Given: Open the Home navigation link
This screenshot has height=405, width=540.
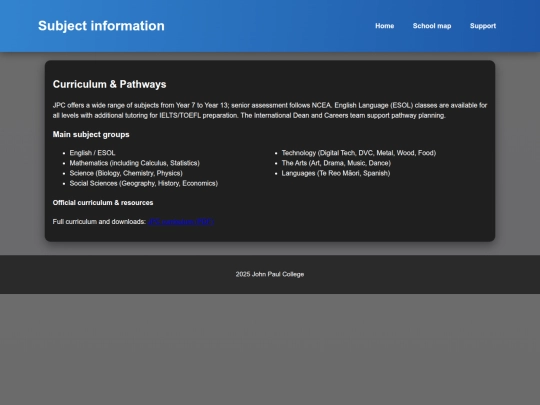Looking at the screenshot, I should pyautogui.click(x=384, y=26).
